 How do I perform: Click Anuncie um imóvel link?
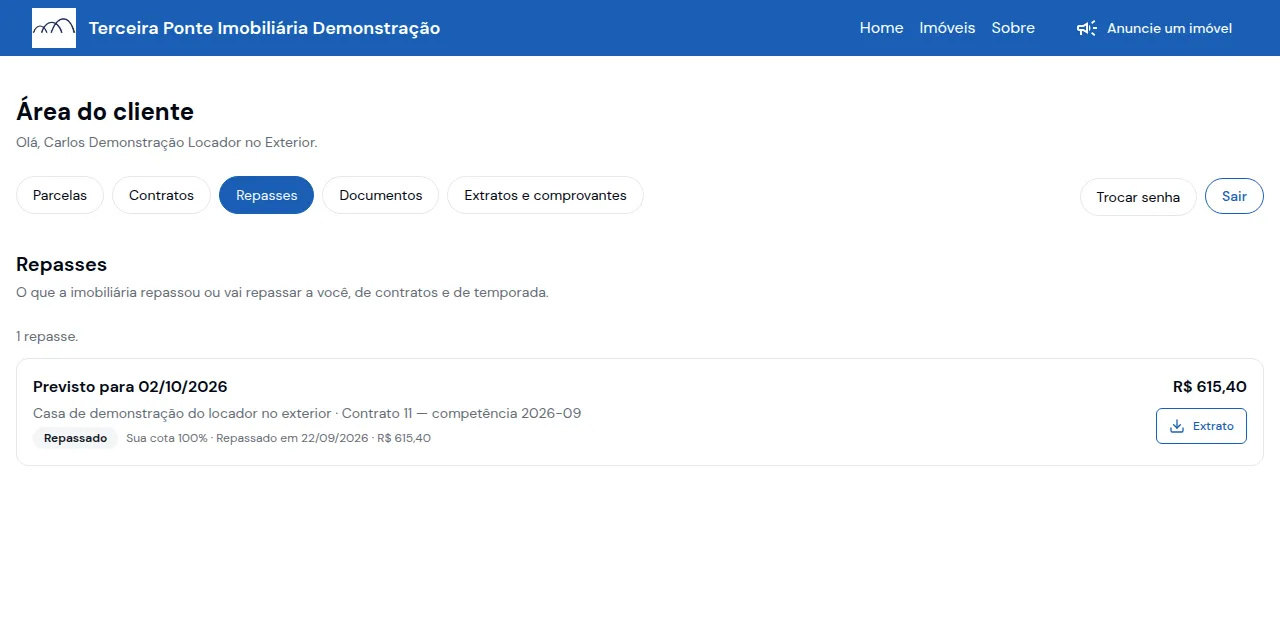click(1154, 28)
